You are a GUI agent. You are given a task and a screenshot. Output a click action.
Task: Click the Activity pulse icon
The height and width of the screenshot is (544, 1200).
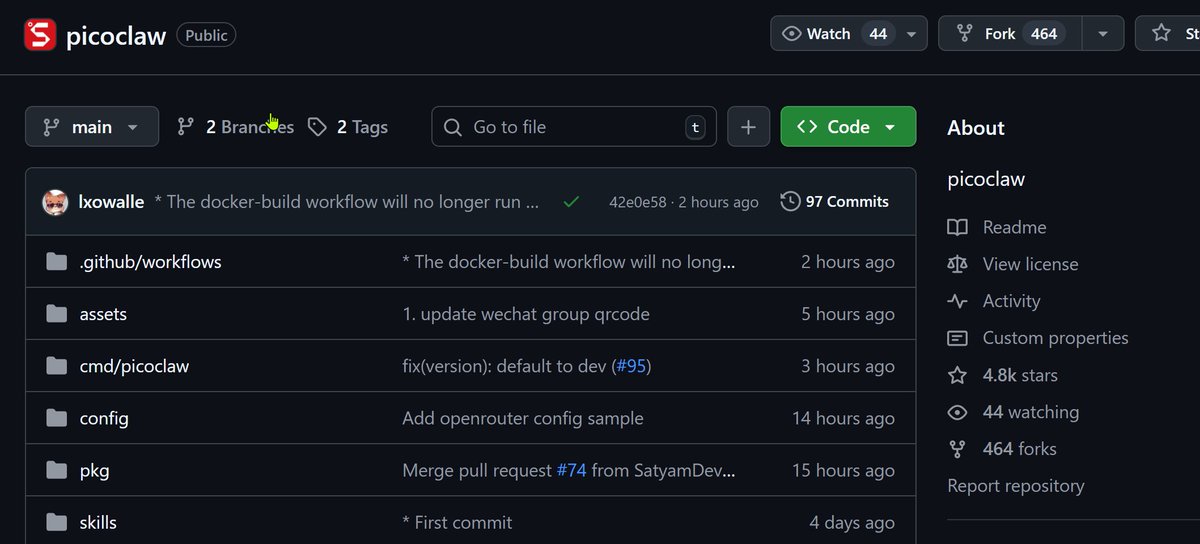pyautogui.click(x=958, y=301)
